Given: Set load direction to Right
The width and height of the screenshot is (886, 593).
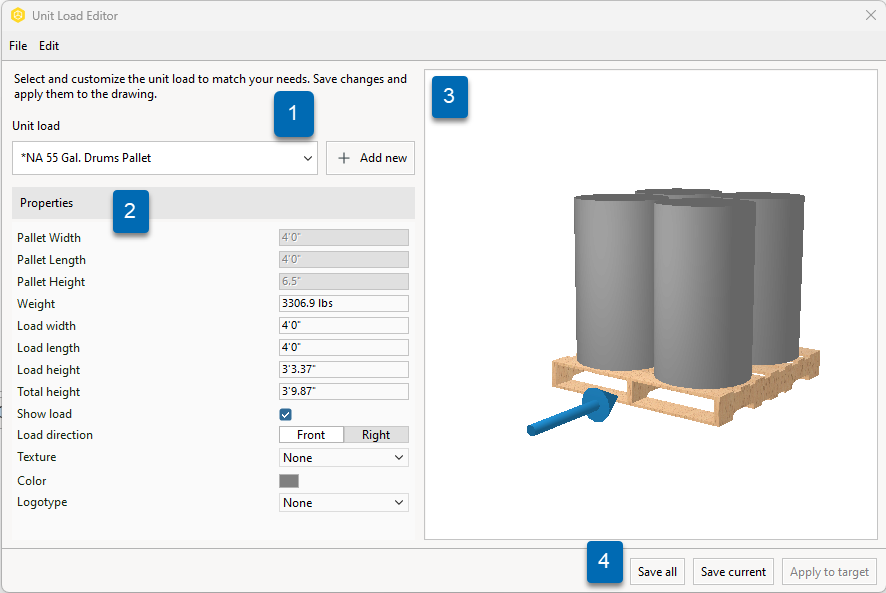Looking at the screenshot, I should [376, 435].
